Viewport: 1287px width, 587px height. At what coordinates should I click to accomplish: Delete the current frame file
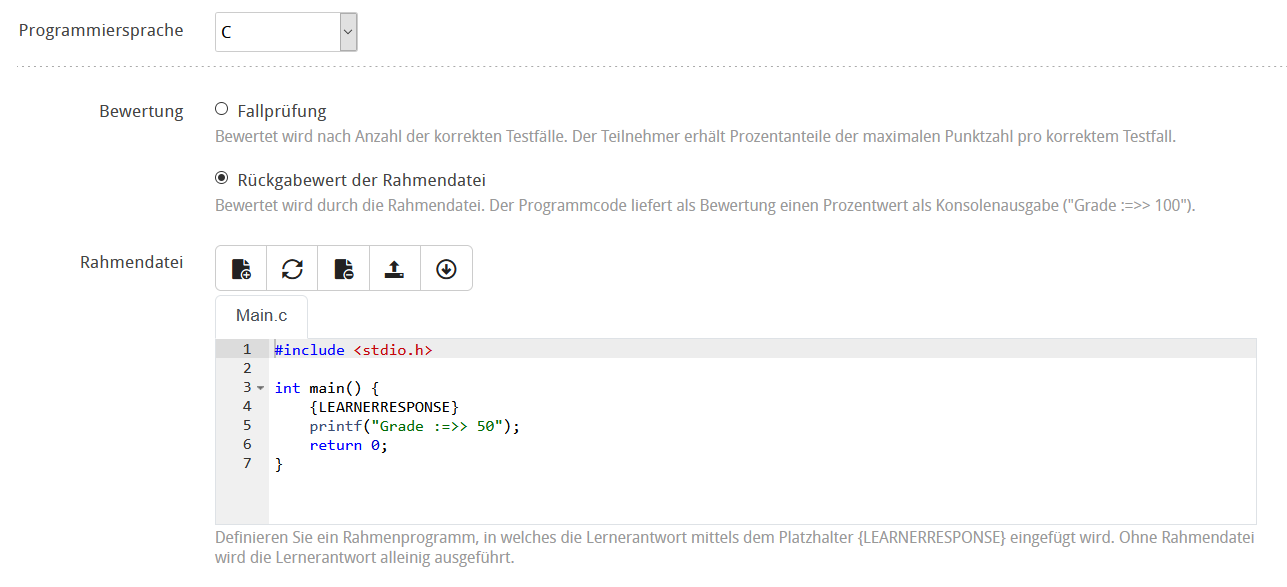343,267
